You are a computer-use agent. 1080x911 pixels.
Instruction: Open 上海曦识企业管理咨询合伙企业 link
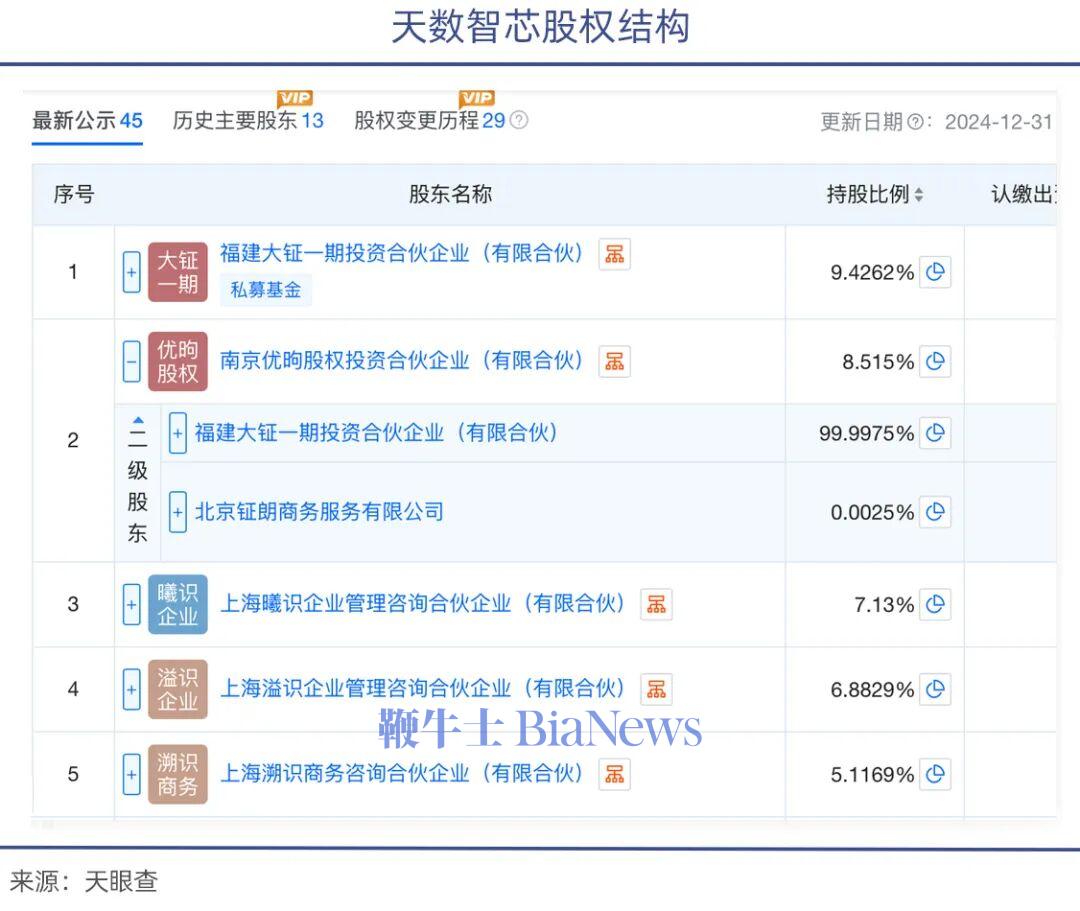[422, 604]
